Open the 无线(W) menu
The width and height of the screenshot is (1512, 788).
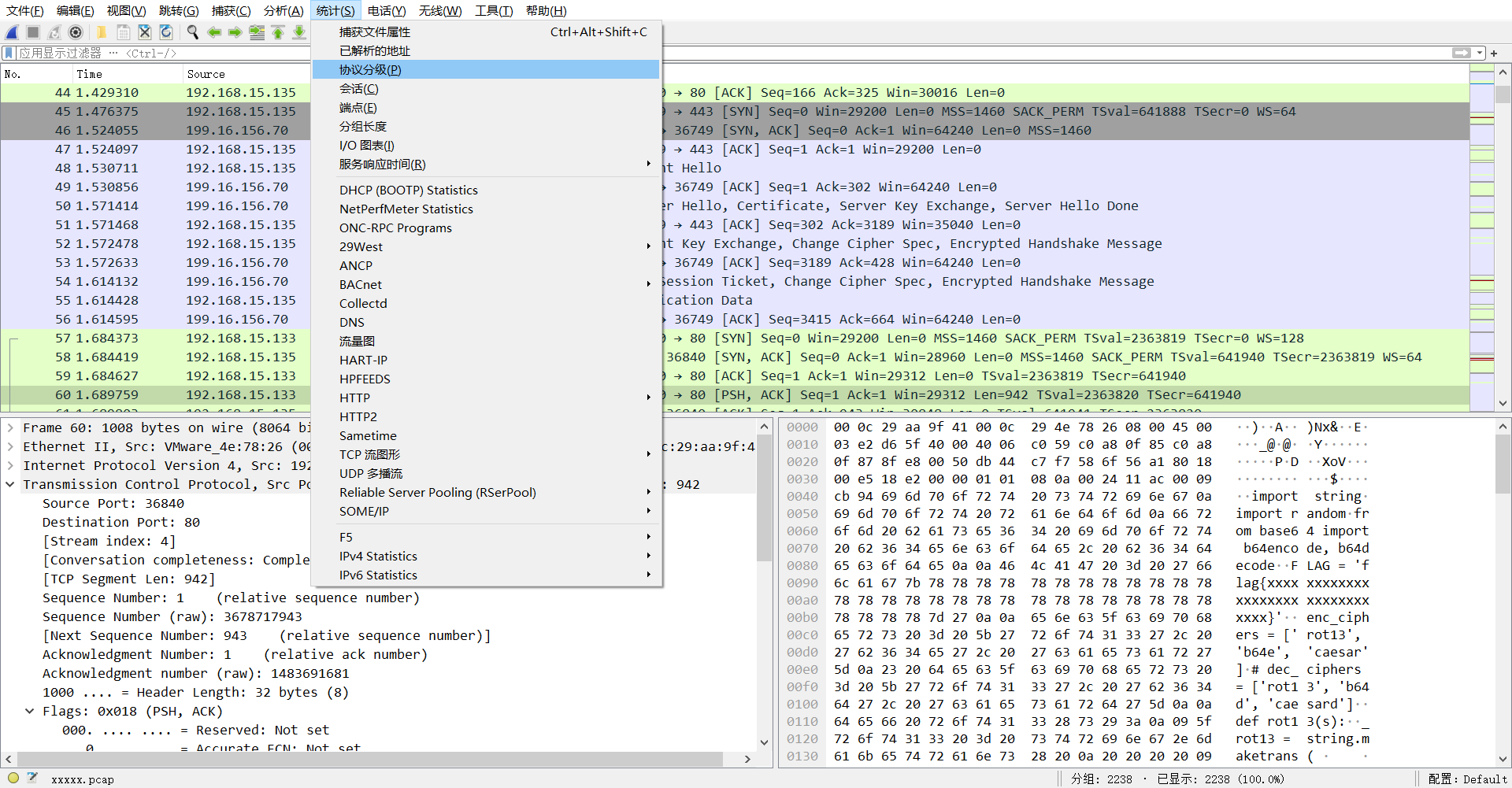[440, 10]
